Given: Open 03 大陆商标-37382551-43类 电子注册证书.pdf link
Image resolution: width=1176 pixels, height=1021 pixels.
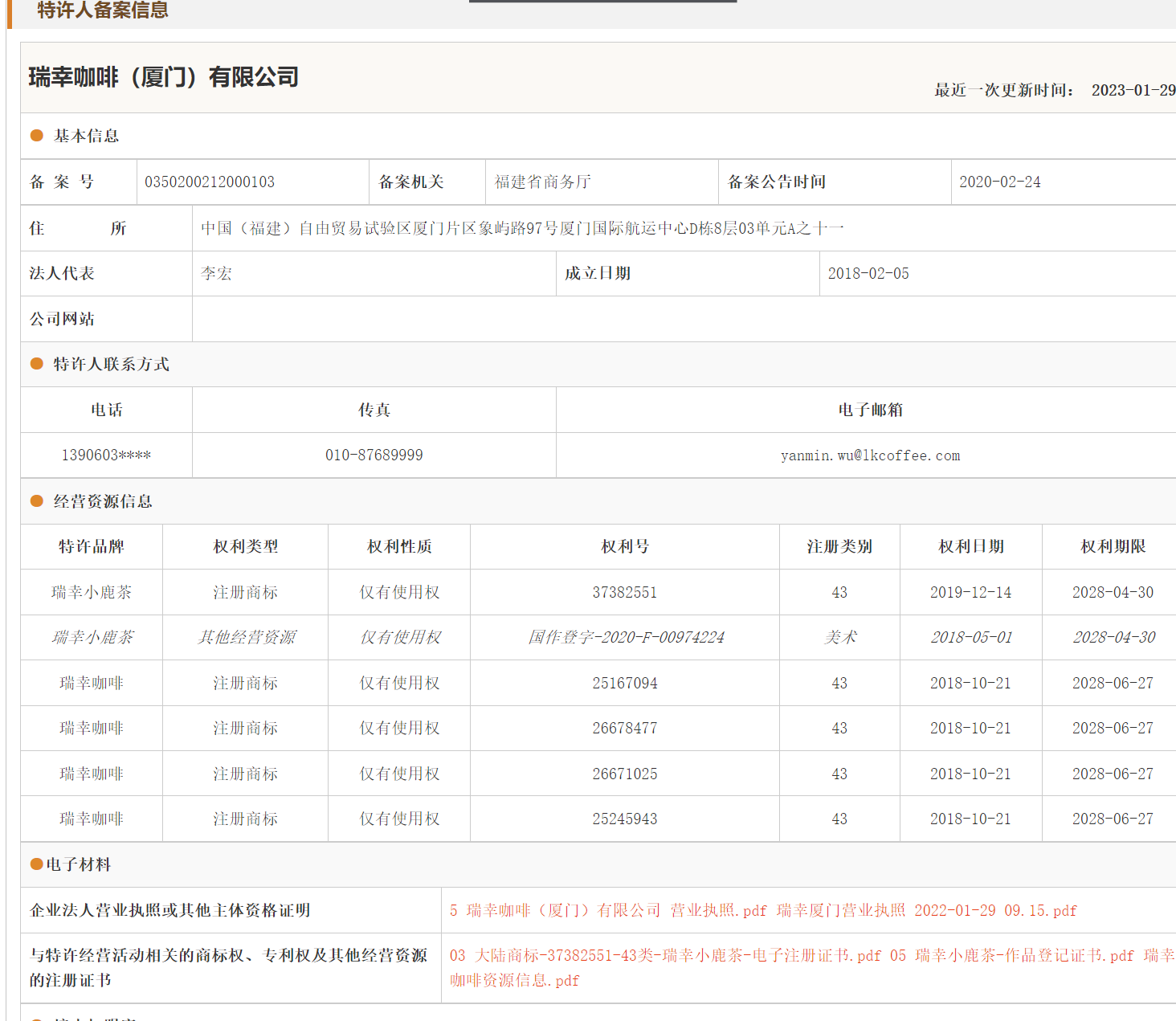Looking at the screenshot, I should (665, 955).
